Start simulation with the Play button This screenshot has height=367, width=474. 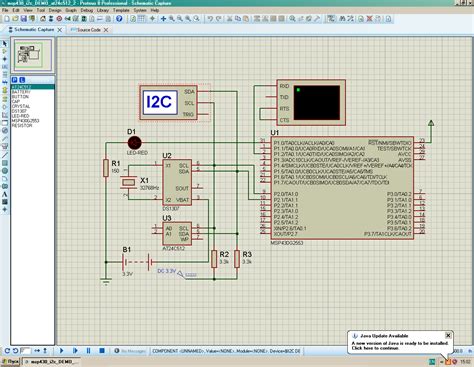click(61, 351)
